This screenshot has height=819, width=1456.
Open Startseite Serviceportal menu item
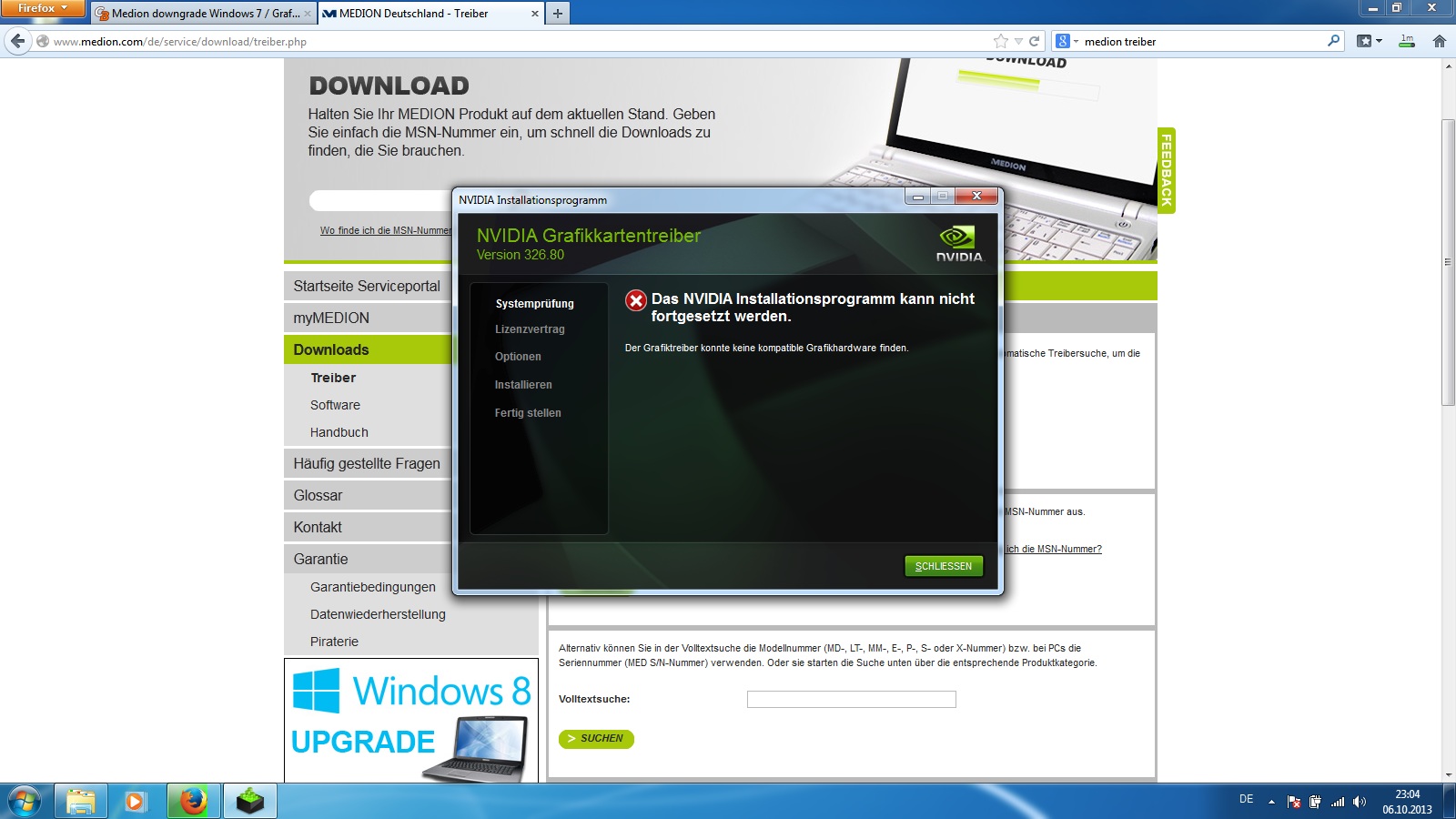click(368, 286)
